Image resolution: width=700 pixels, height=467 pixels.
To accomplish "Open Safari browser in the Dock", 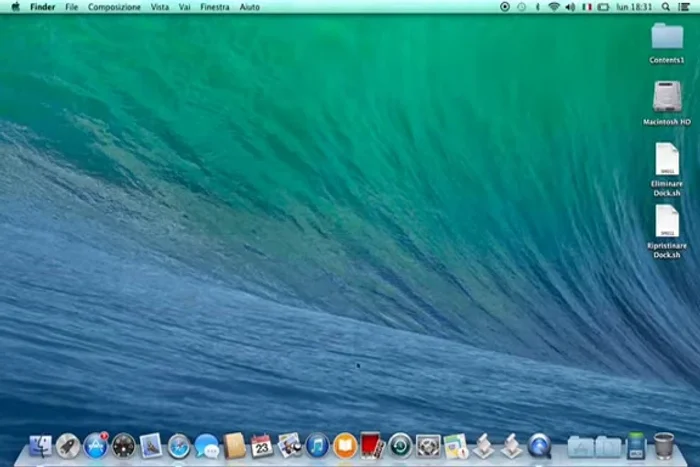I will pyautogui.click(x=179, y=446).
